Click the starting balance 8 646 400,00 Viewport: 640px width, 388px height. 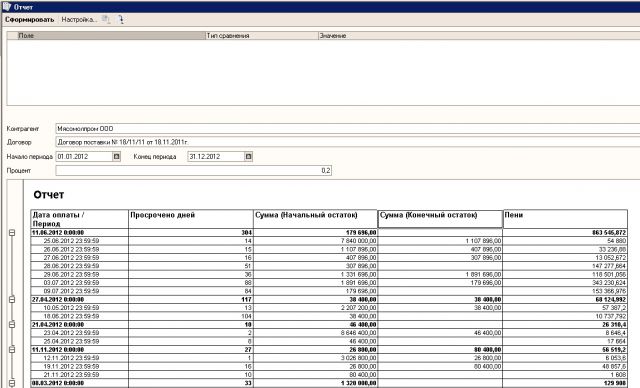pyautogui.click(x=358, y=333)
